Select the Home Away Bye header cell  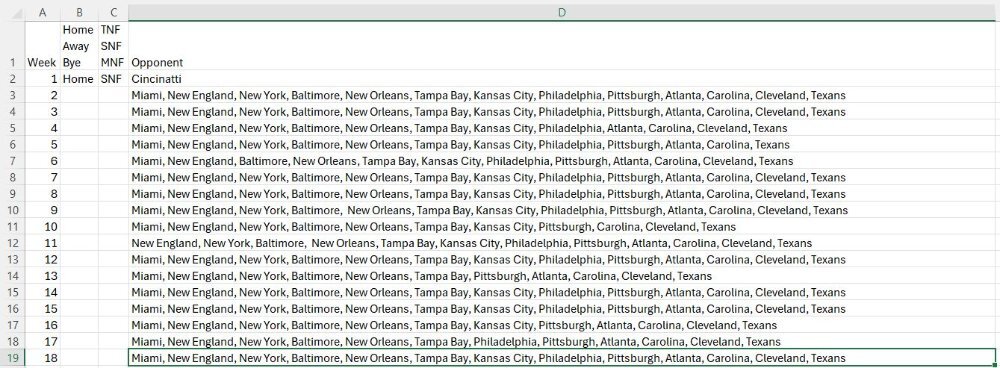coord(79,46)
